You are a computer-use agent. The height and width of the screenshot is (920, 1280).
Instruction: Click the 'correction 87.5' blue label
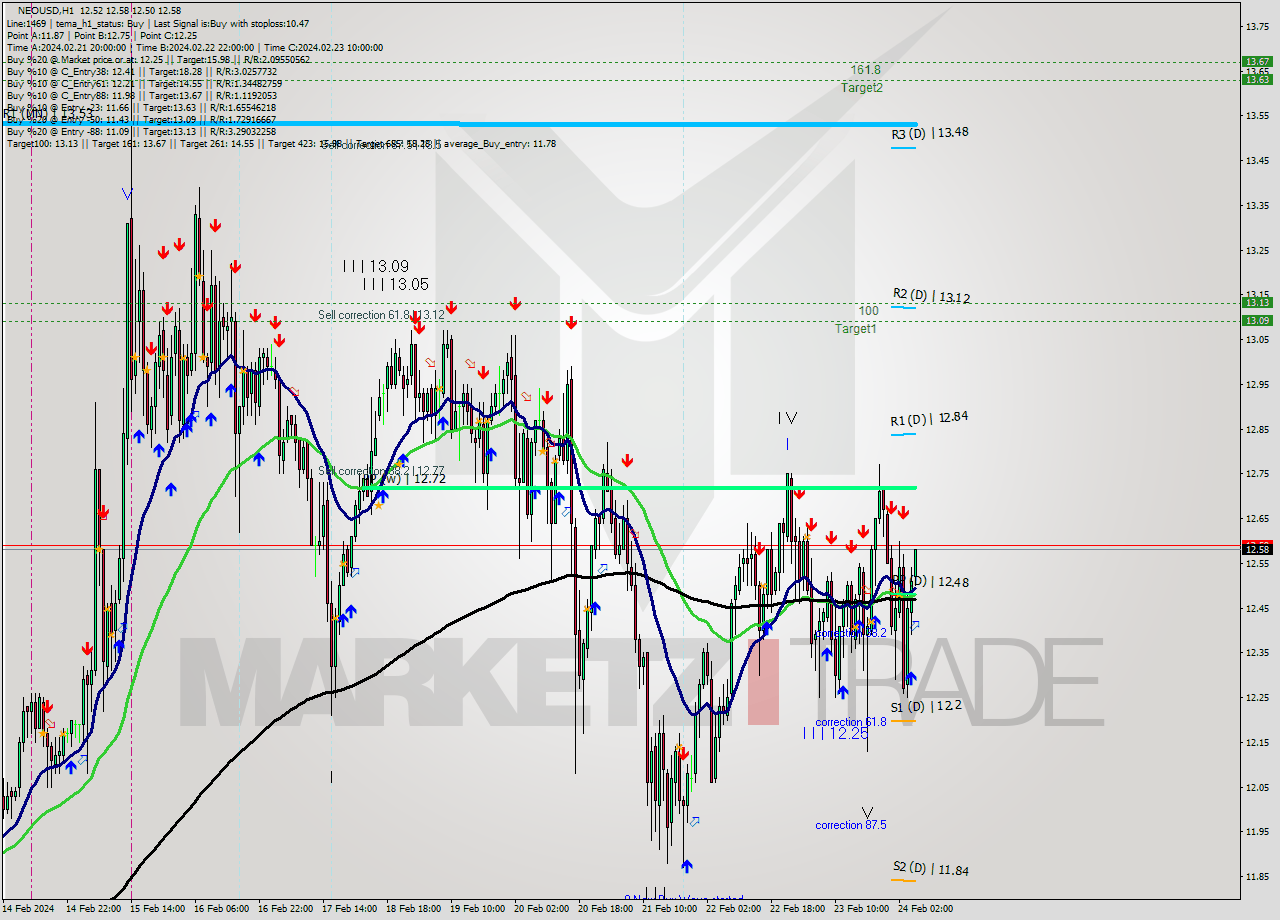851,825
